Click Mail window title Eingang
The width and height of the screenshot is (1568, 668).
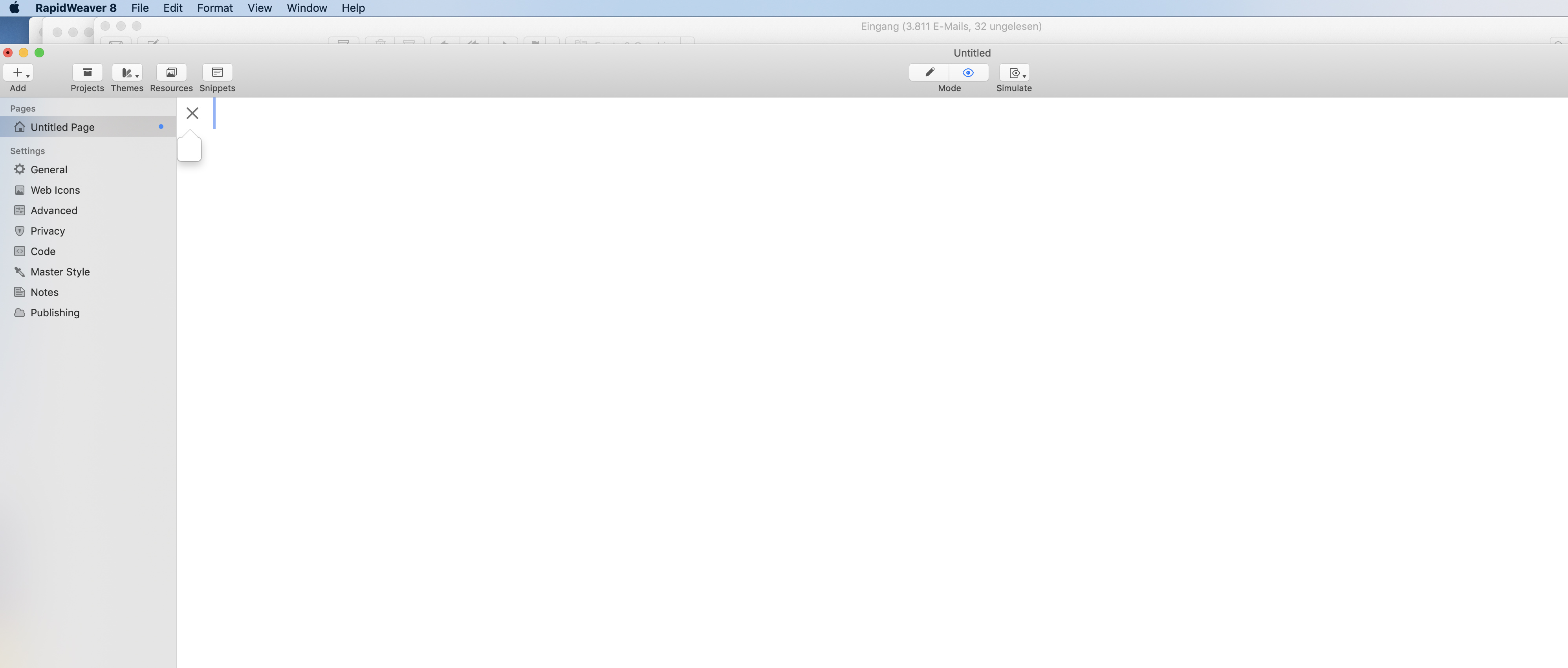951,26
